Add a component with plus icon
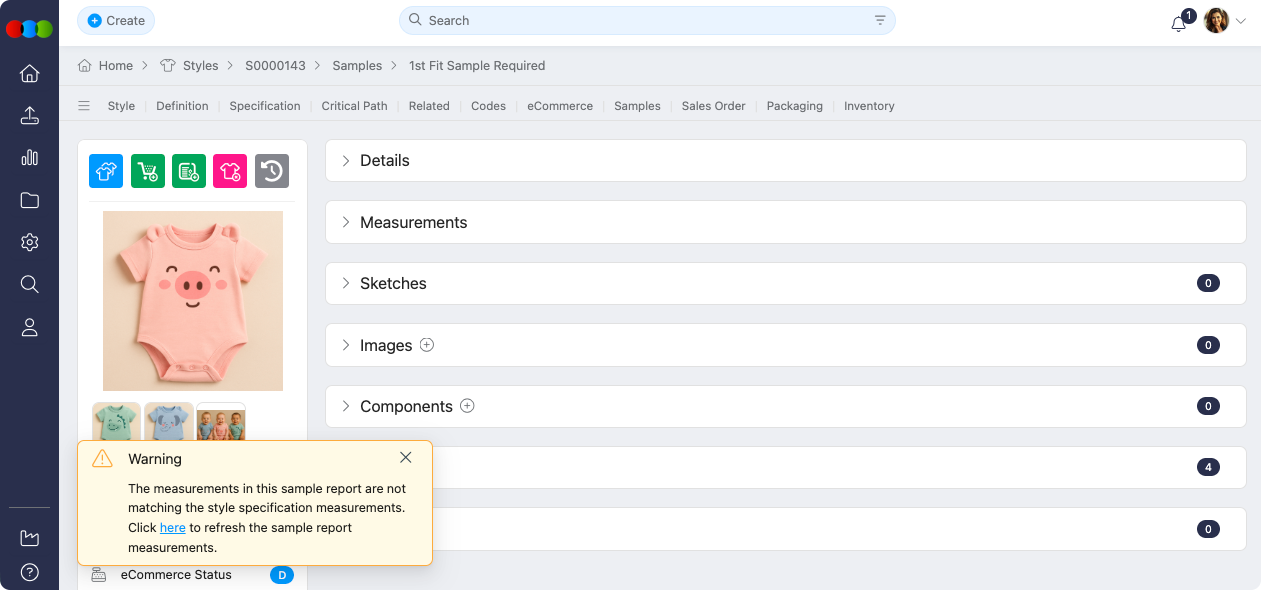Screen dimensions: 1261x590 467,406
